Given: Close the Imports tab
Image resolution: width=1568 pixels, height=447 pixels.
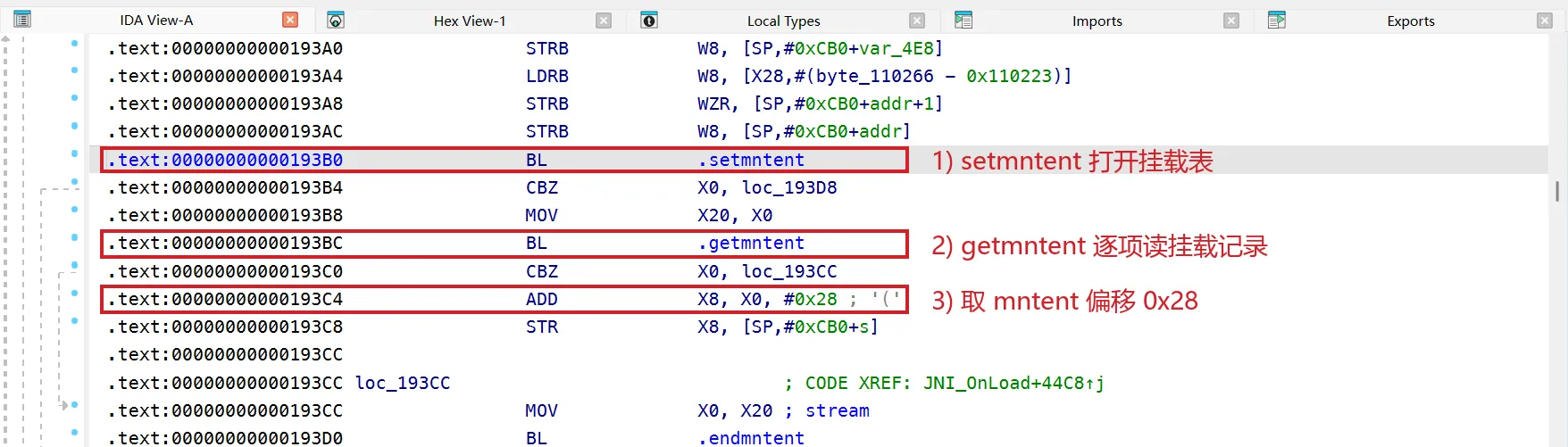Looking at the screenshot, I should coord(1231,21).
